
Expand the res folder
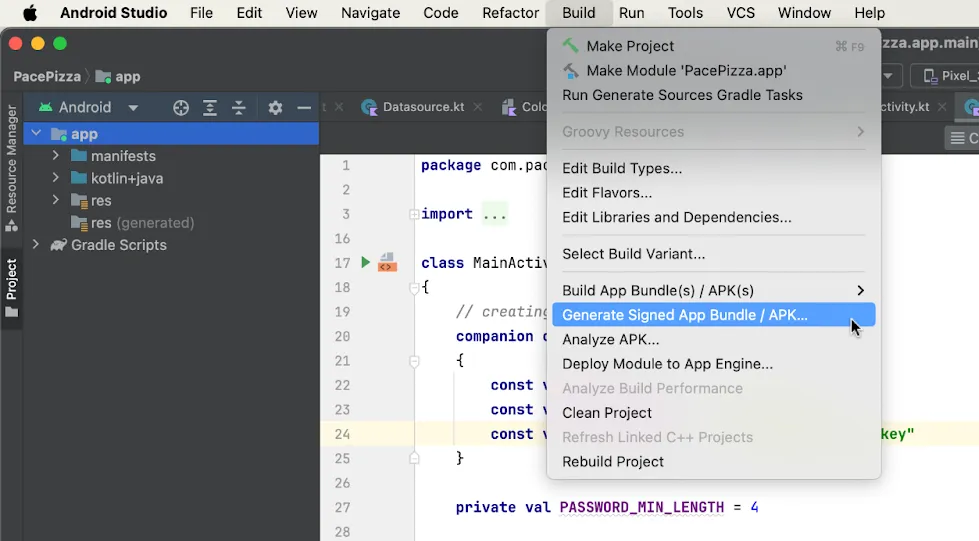pyautogui.click(x=56, y=201)
